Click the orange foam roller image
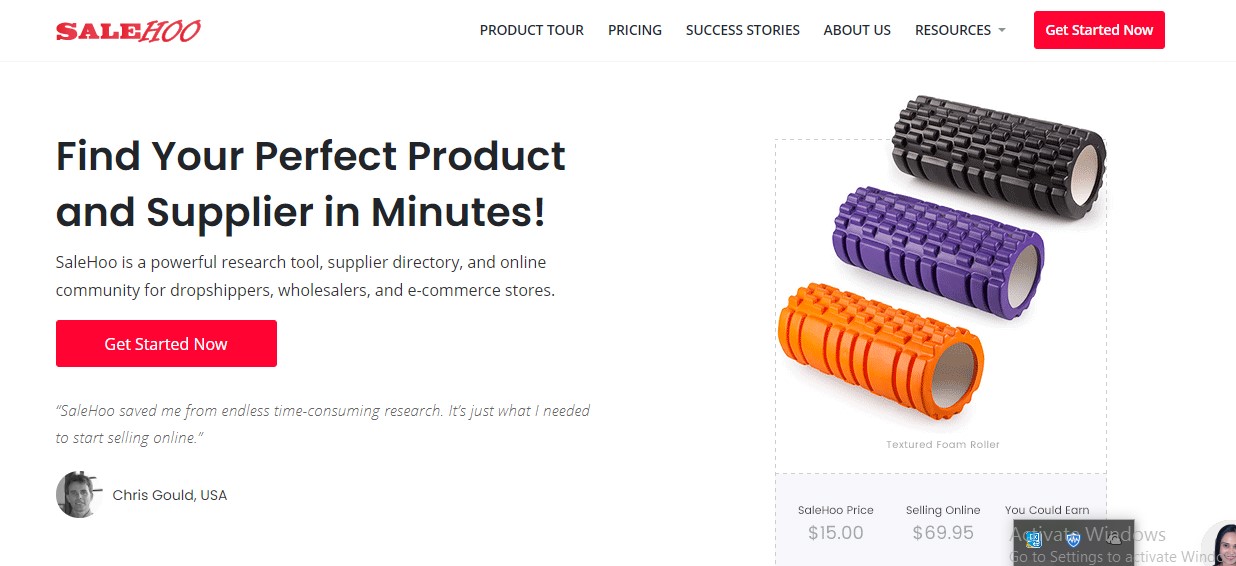1236x566 pixels. (880, 350)
